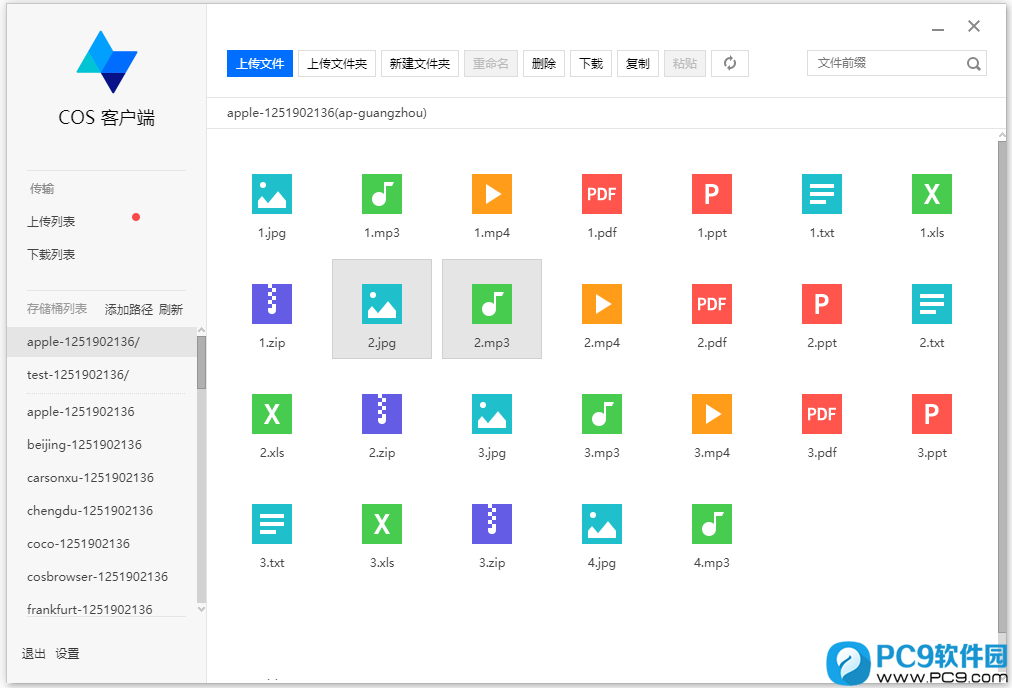Image resolution: width=1012 pixels, height=688 pixels.
Task: Select the 1.mp4 video file icon
Action: click(492, 194)
